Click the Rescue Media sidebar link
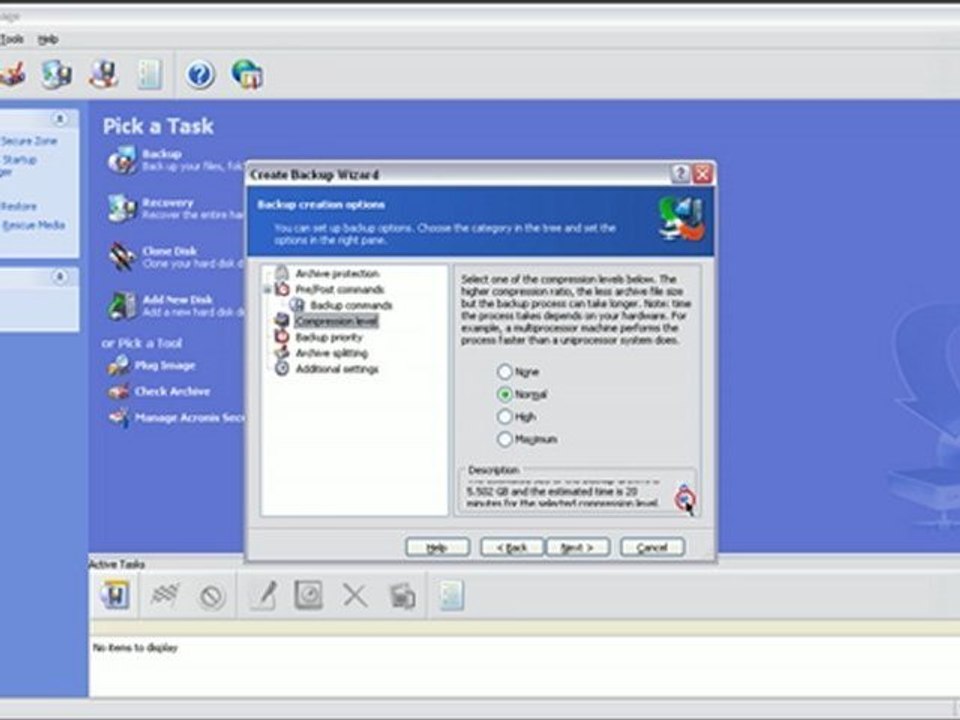The height and width of the screenshot is (720, 960). 34,225
